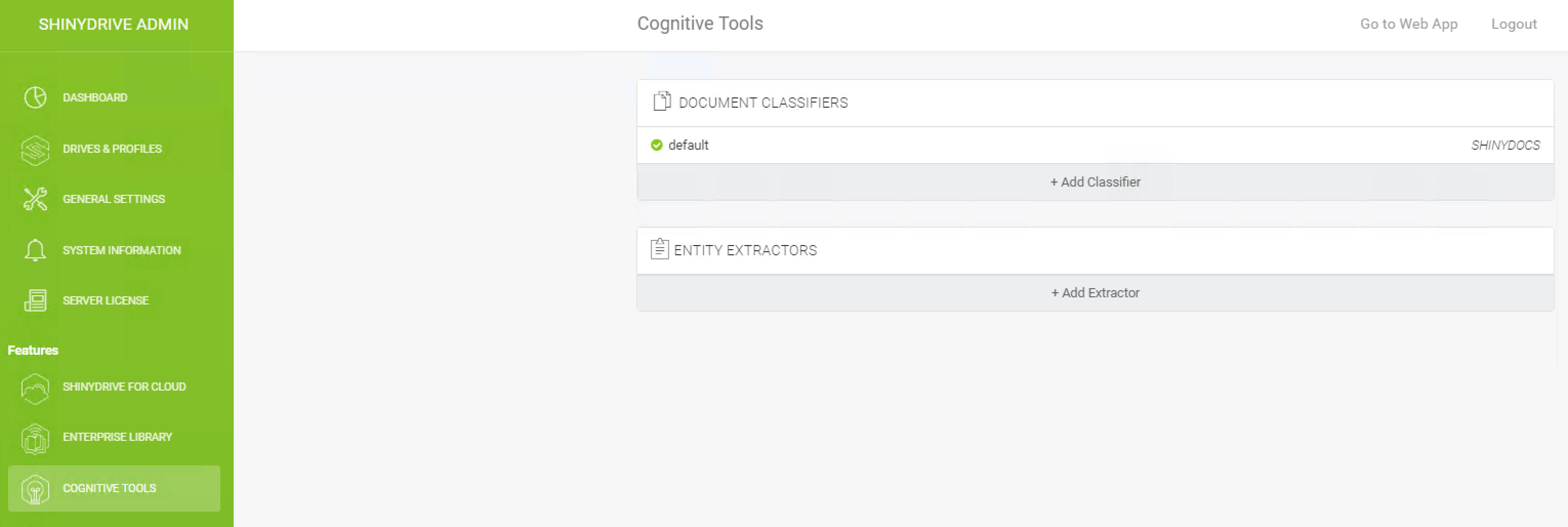This screenshot has height=527, width=1568.
Task: Click the Document Classifiers header icon
Action: [x=662, y=101]
